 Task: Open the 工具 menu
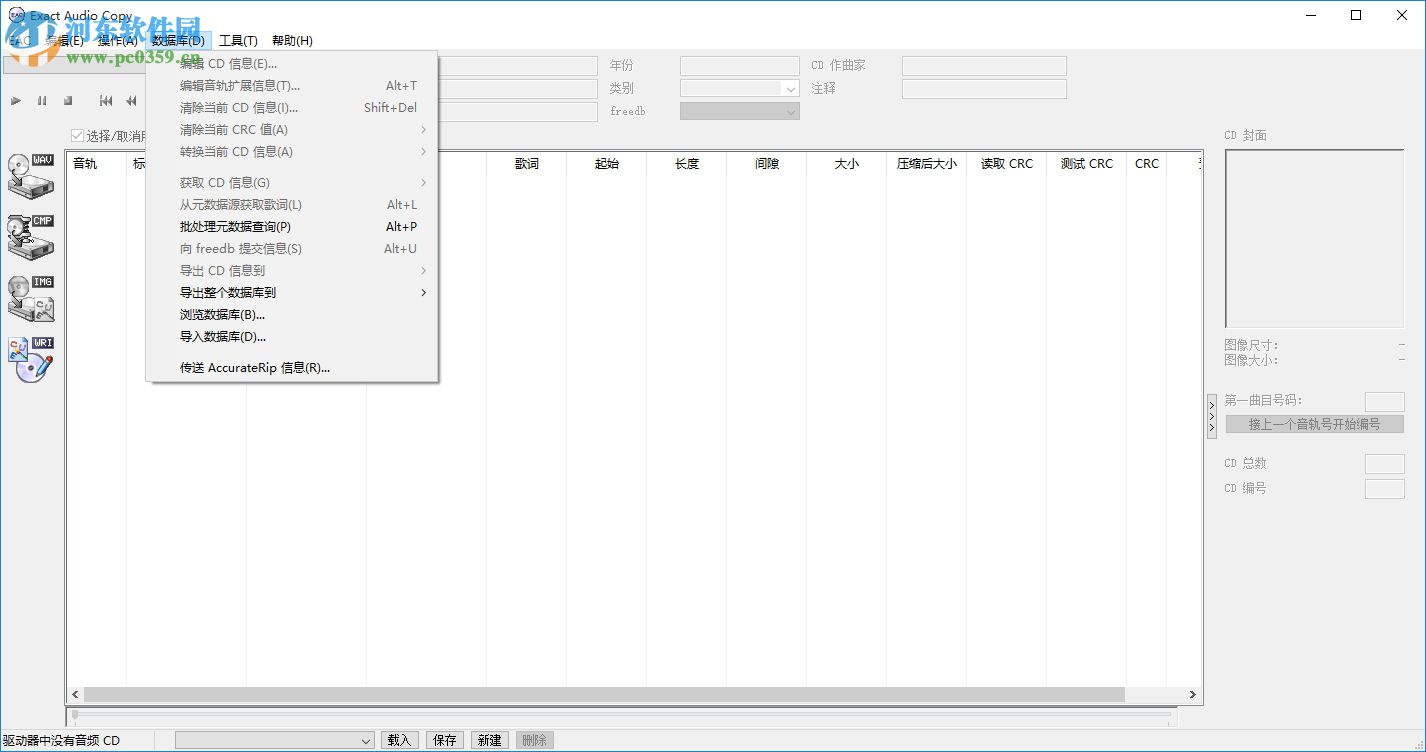pos(237,40)
